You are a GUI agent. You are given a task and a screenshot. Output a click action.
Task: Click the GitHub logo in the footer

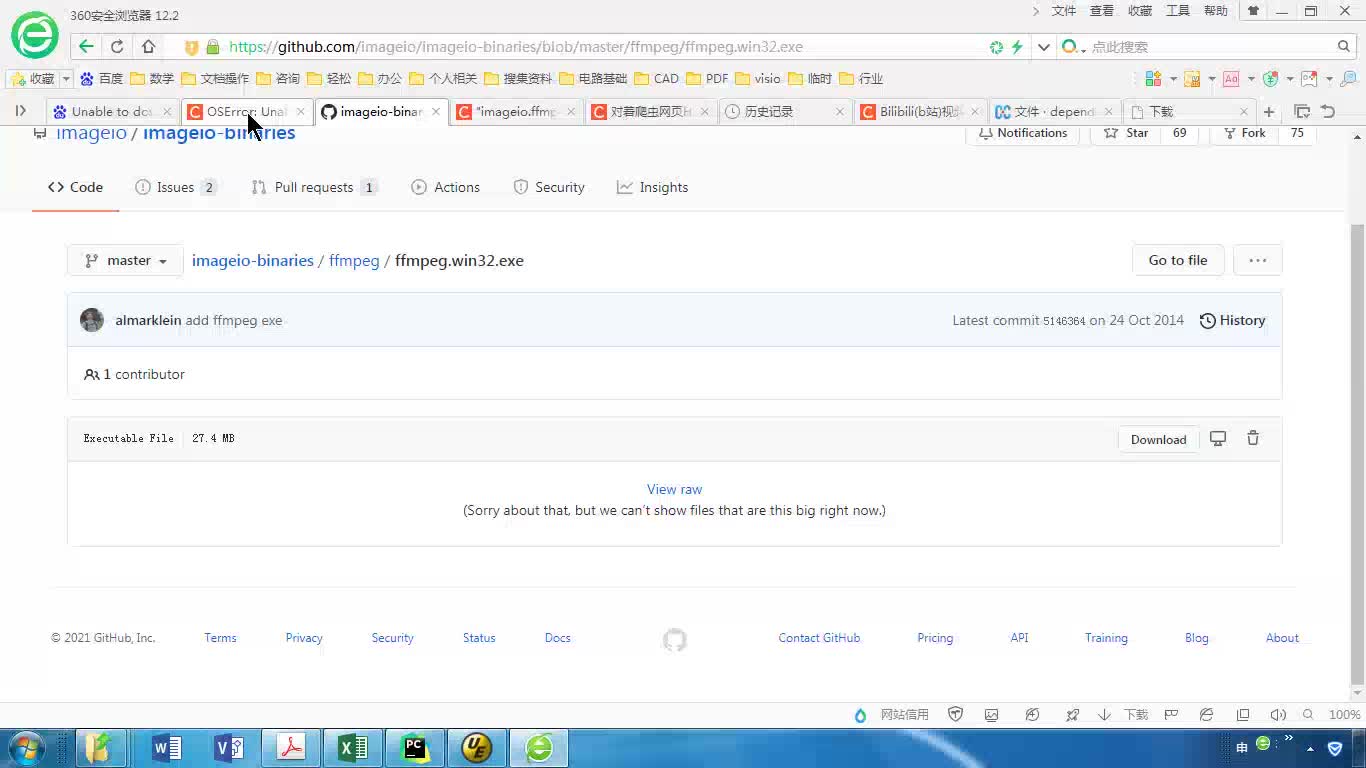[675, 640]
